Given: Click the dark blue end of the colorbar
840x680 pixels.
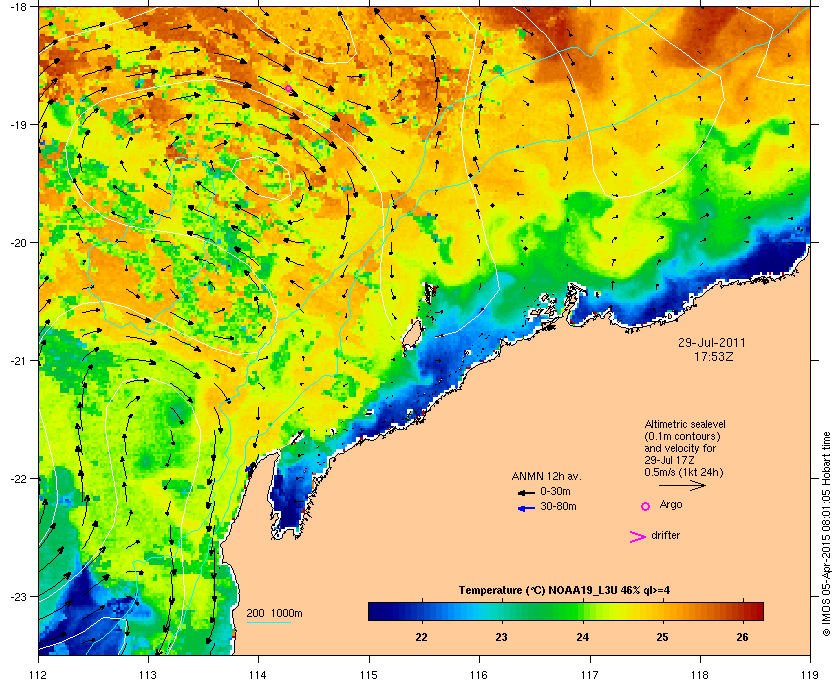Looking at the screenshot, I should (x=378, y=611).
